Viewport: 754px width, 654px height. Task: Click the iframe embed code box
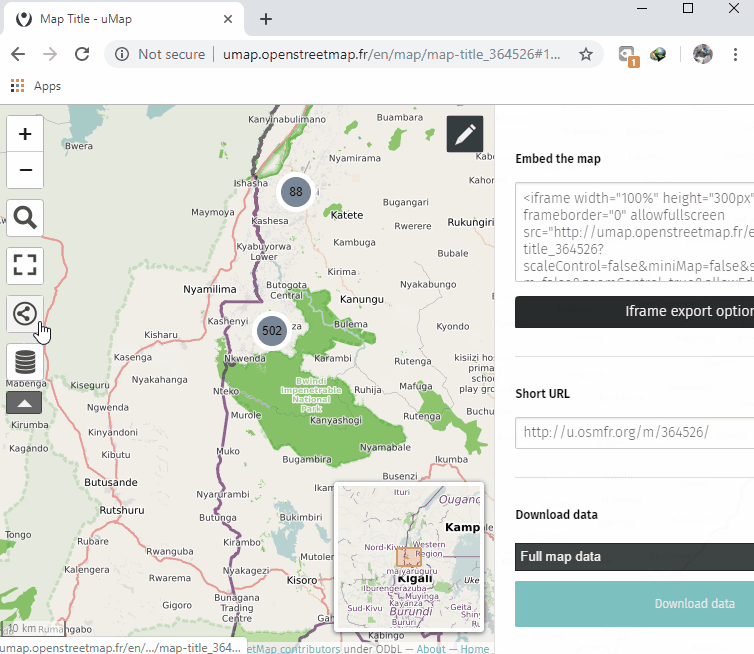pyautogui.click(x=634, y=232)
